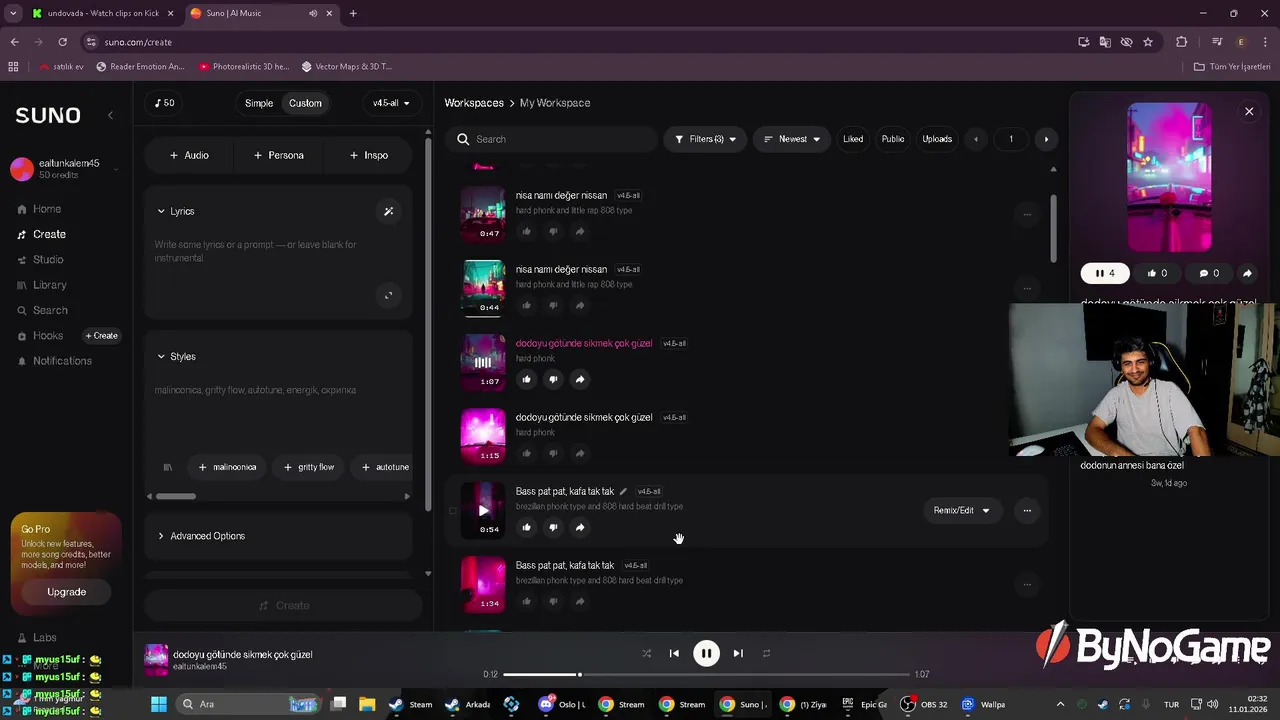Click the song list vertical scrollbar
Viewport: 1280px width, 720px height.
(1053, 228)
